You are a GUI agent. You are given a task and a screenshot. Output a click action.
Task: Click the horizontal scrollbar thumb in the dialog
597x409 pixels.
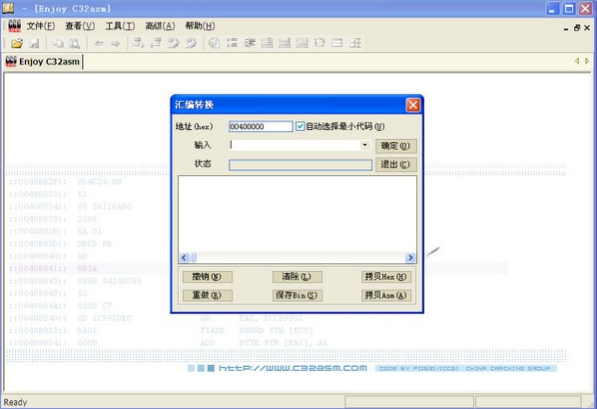(194, 258)
